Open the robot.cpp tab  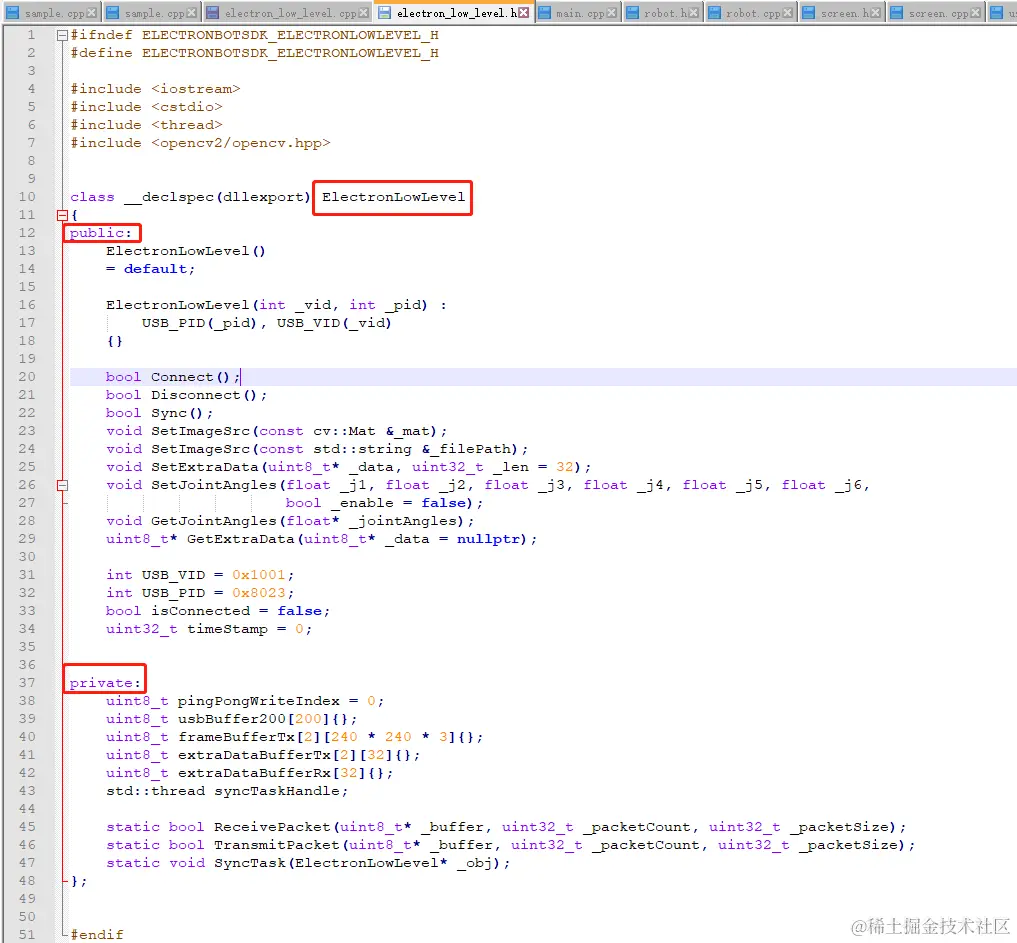[x=752, y=13]
